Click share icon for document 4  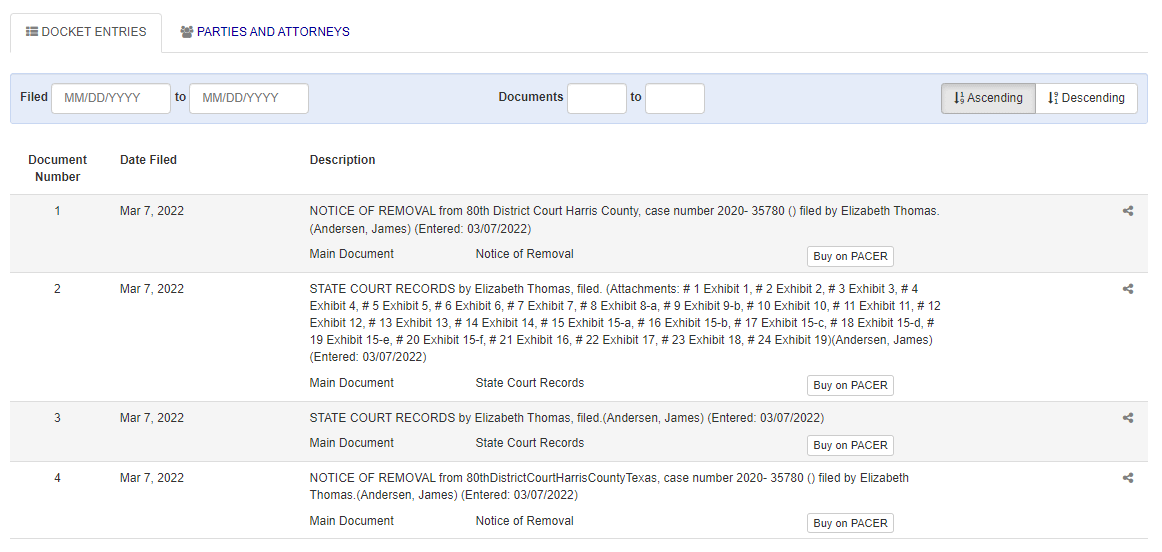click(1128, 478)
